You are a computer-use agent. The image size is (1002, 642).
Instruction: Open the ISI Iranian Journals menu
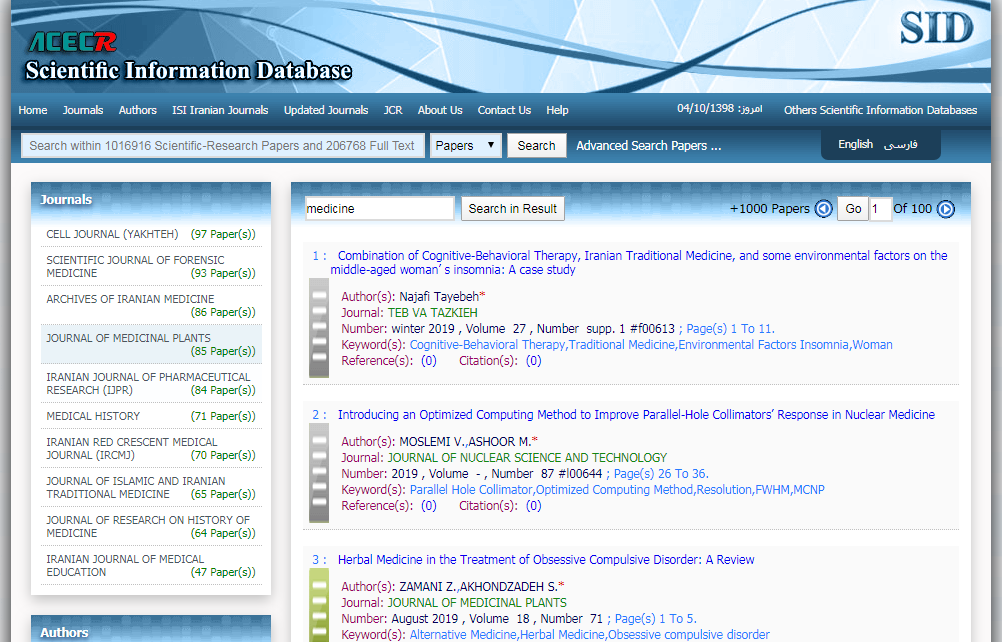[x=220, y=110]
